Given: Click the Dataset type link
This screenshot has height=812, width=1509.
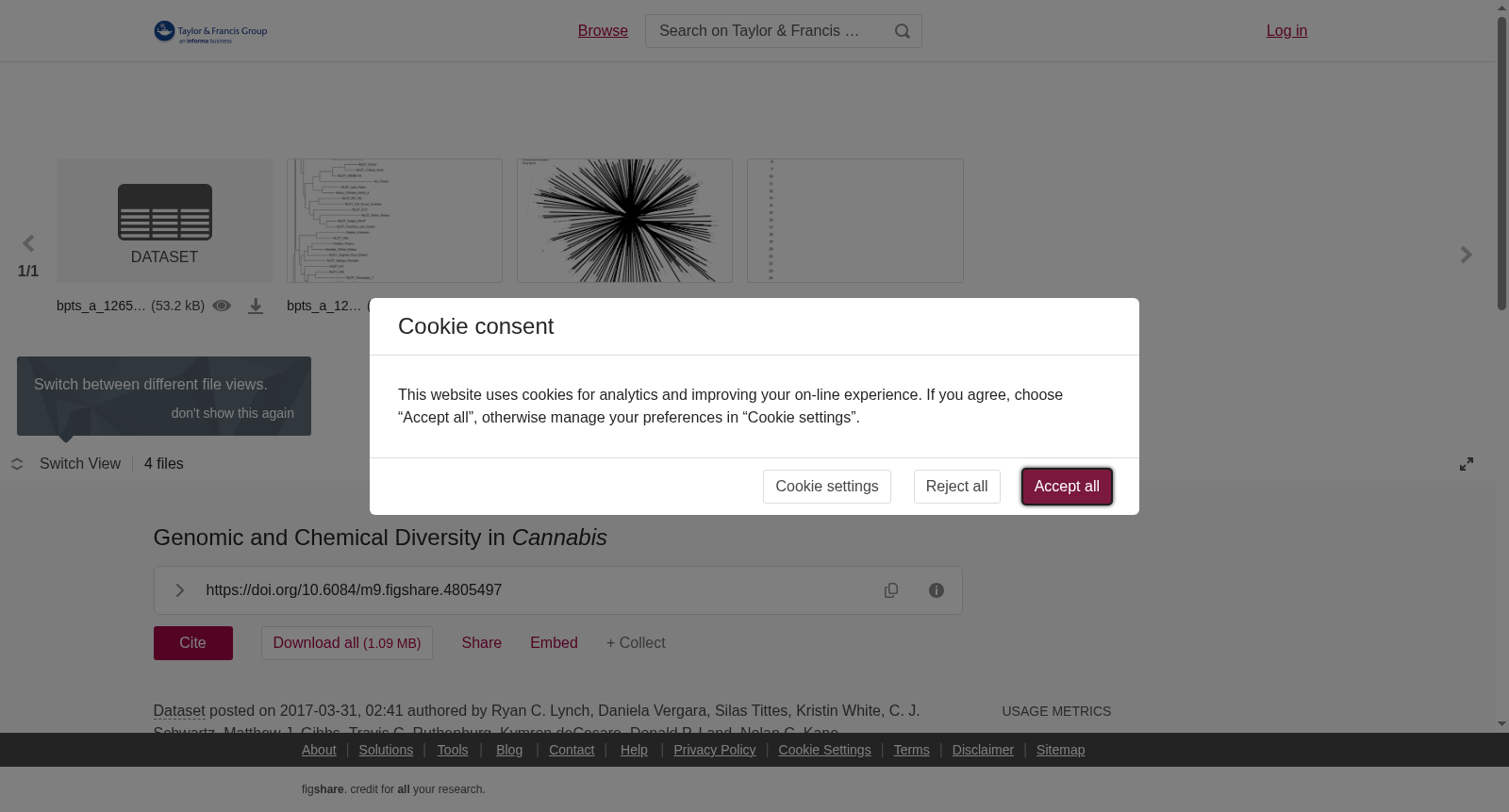Looking at the screenshot, I should pyautogui.click(x=179, y=711).
